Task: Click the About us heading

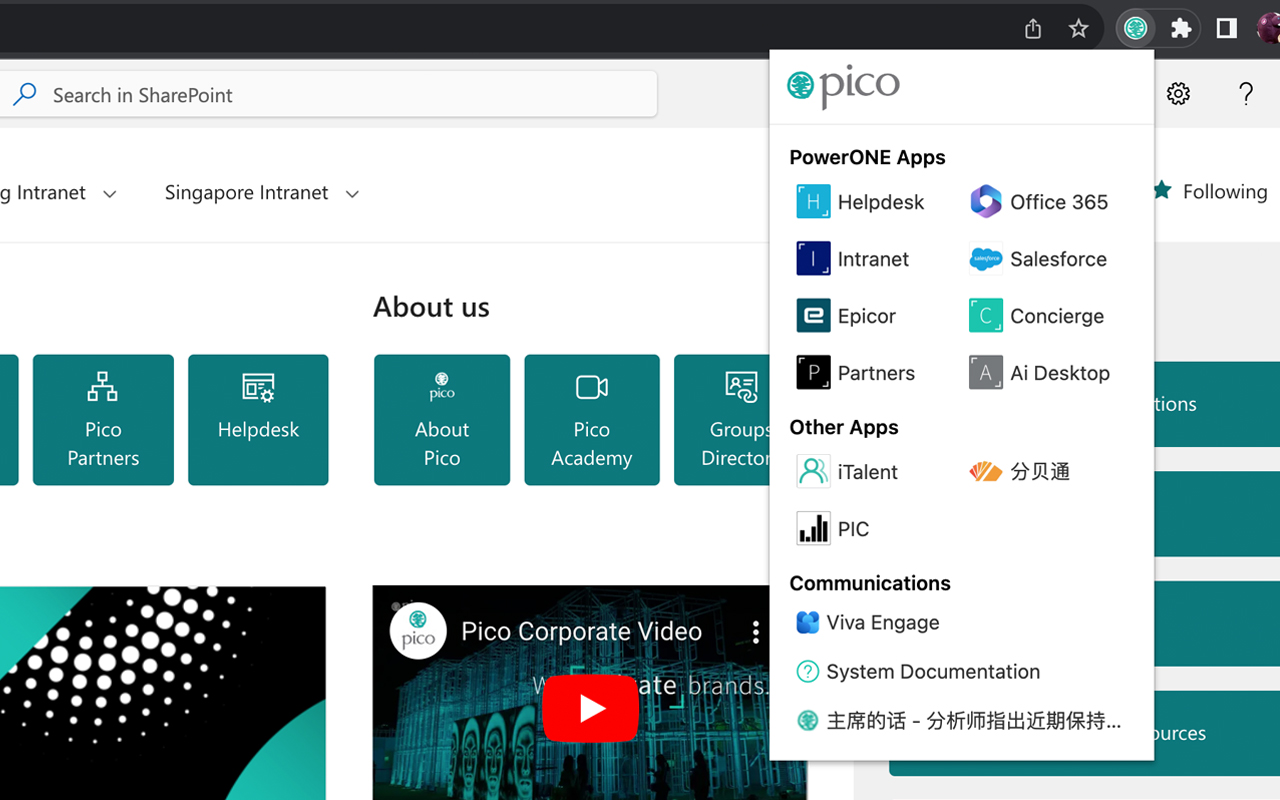Action: pos(431,307)
